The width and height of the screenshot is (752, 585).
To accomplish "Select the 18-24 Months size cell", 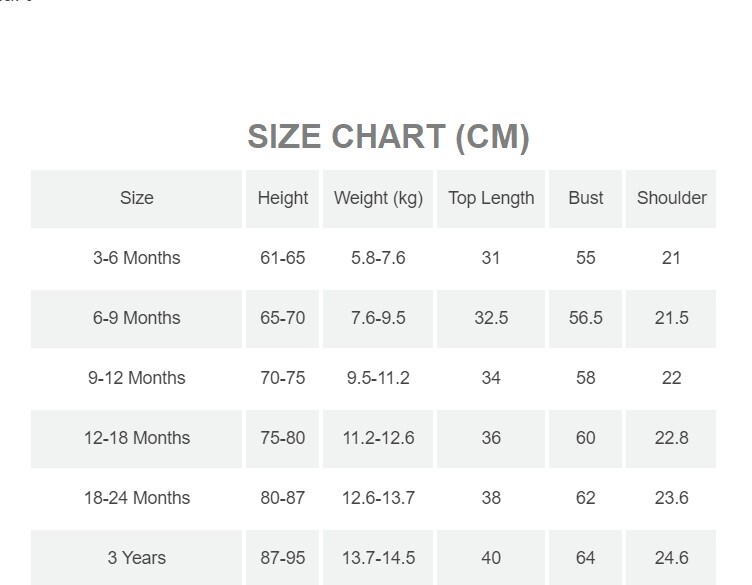I will click(137, 498).
